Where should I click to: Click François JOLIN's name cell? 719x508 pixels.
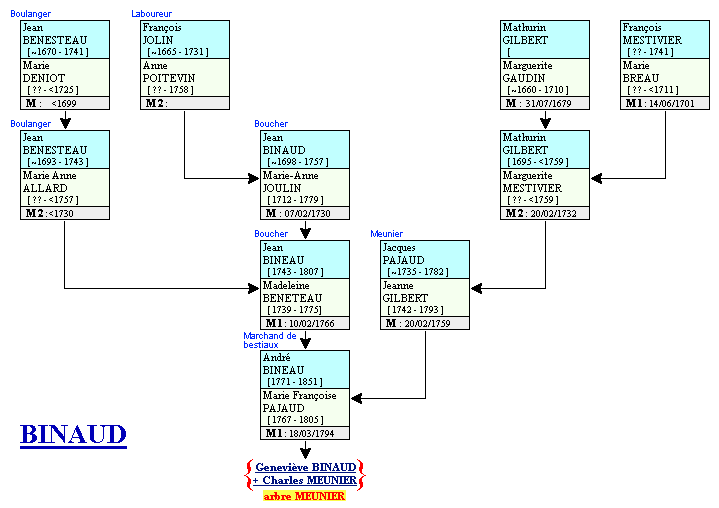coord(184,39)
